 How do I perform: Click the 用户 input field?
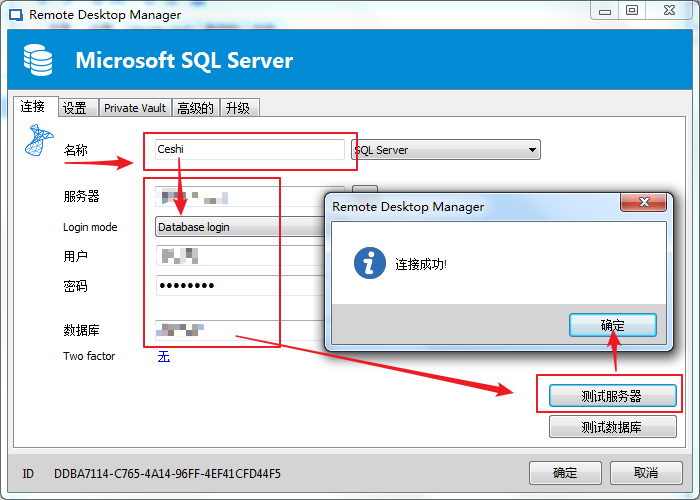point(240,256)
